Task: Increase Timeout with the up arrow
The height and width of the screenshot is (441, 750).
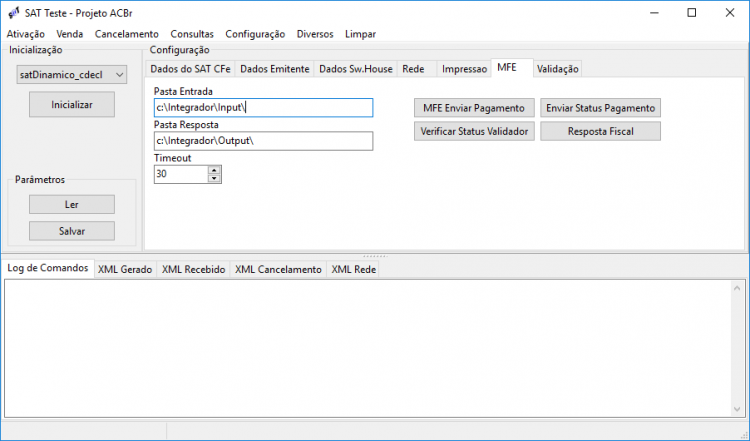Action: [214, 170]
